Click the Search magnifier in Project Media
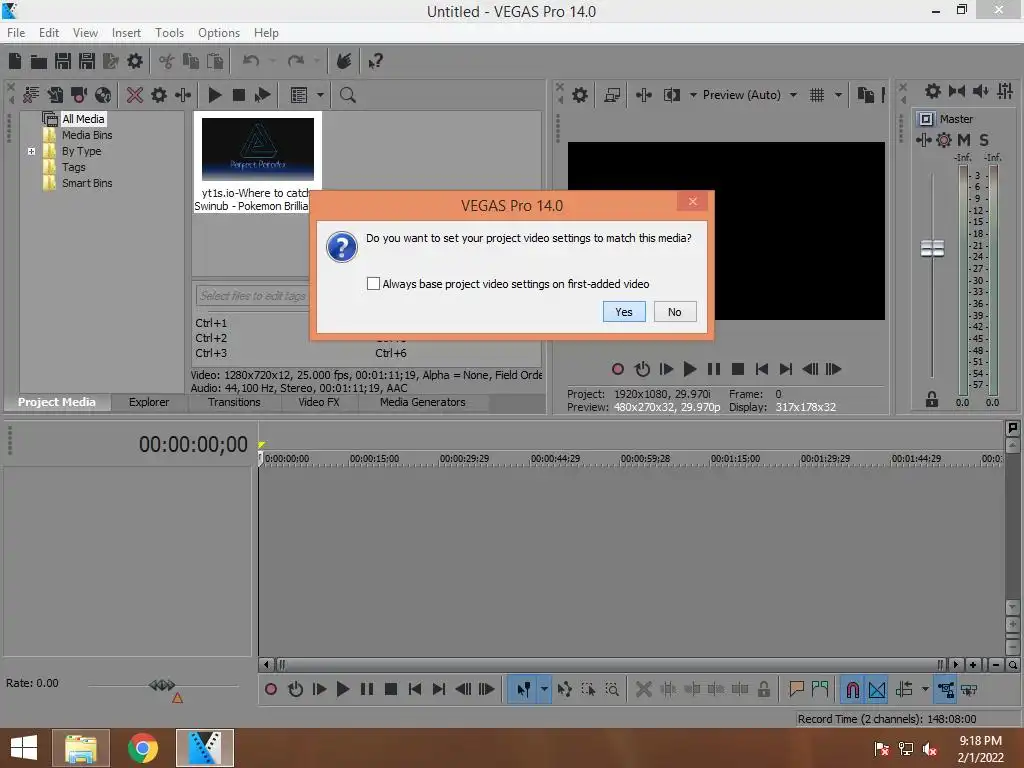 click(x=347, y=95)
